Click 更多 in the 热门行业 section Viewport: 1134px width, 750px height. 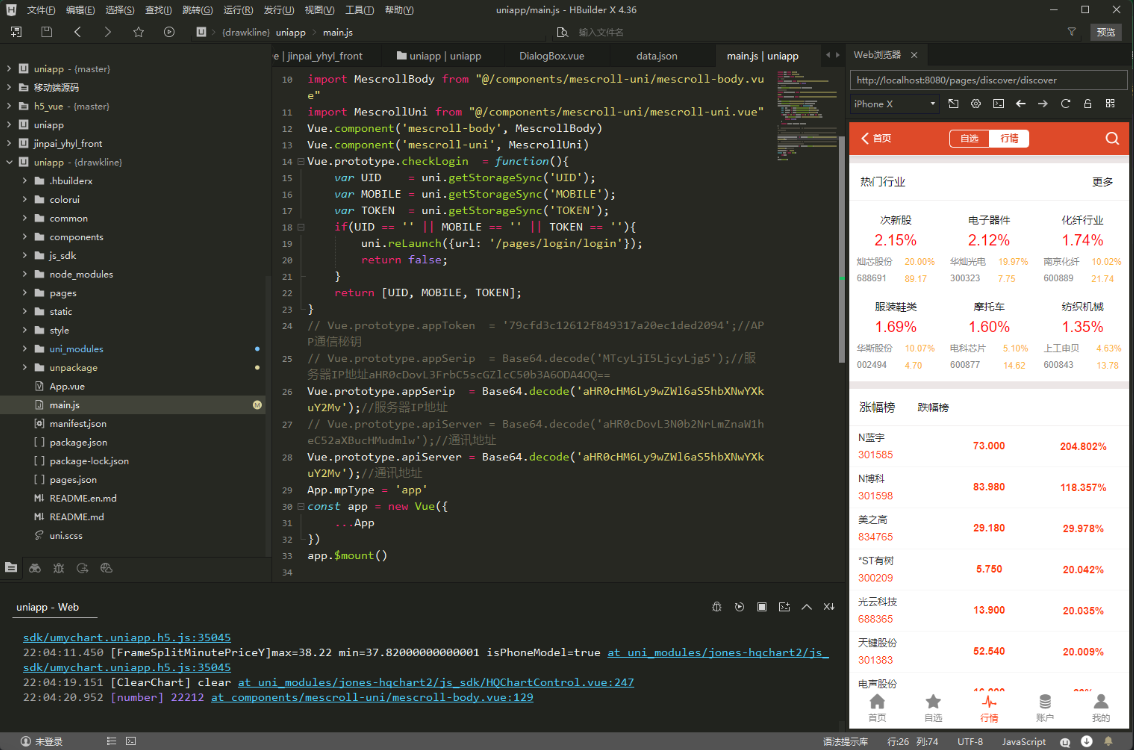[1102, 182]
